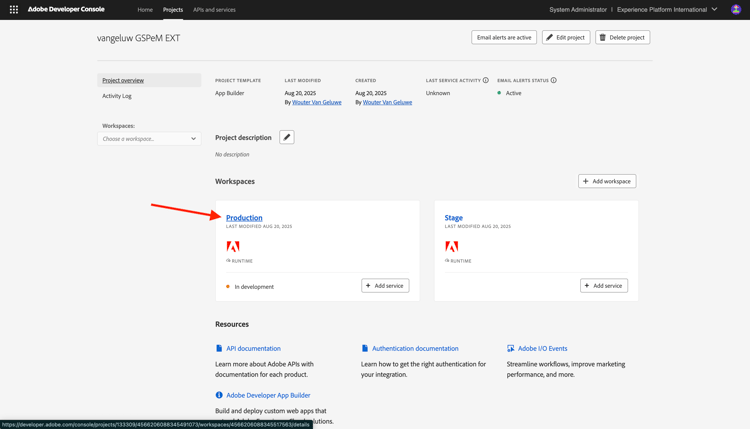Viewport: 750px width, 429px height.
Task: Select Activity Log in the sidebar
Action: pyautogui.click(x=117, y=96)
